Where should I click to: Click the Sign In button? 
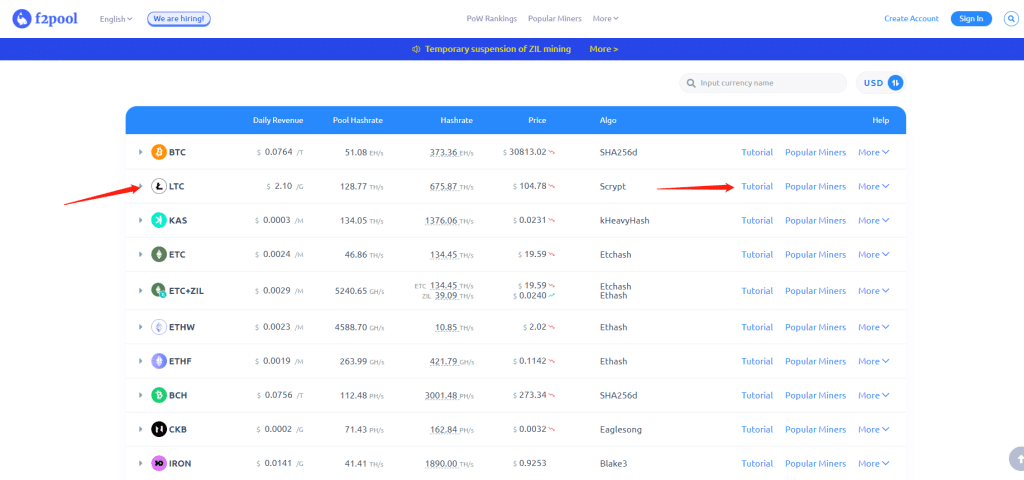970,19
